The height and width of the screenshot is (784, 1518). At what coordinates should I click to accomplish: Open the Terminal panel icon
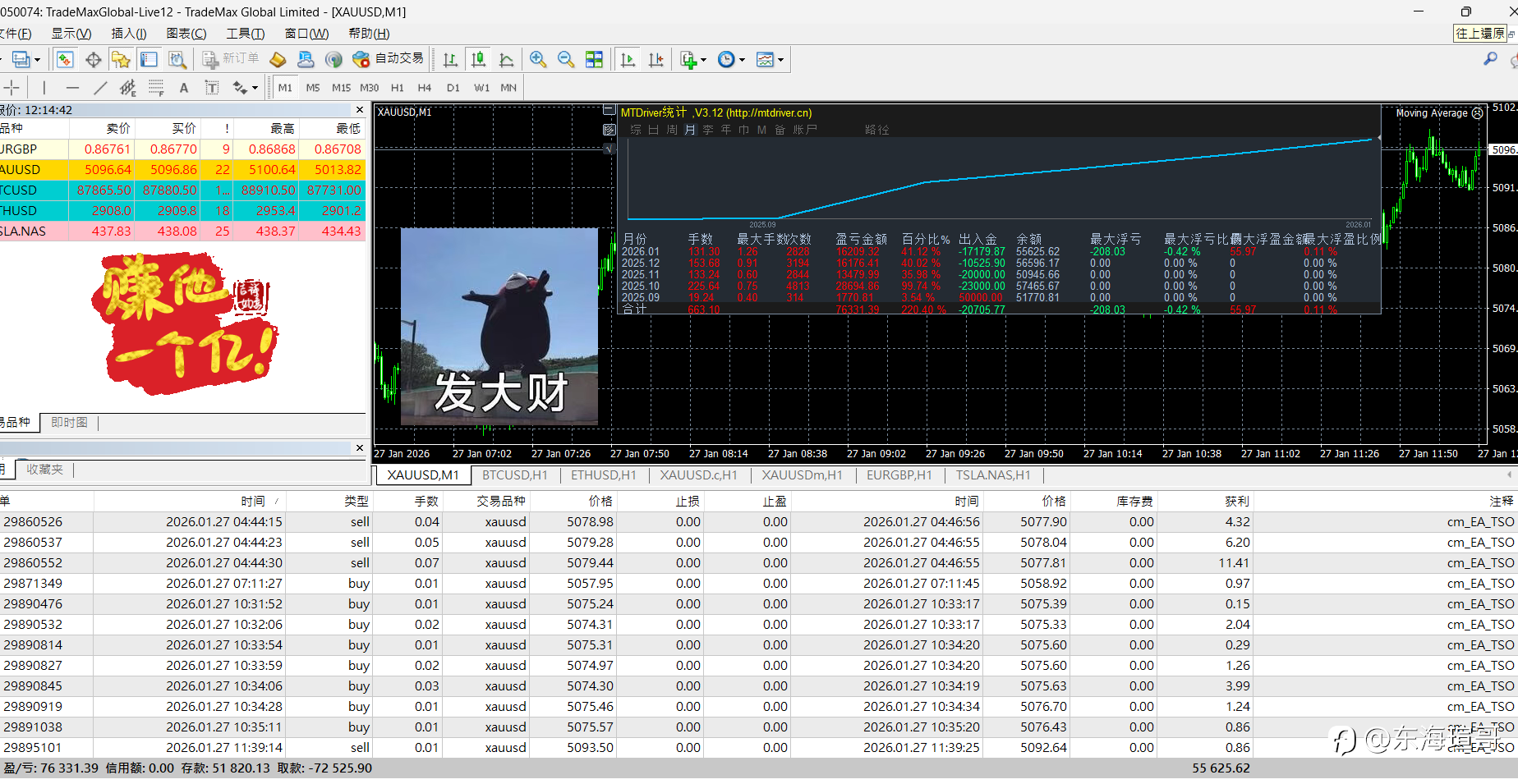tap(149, 59)
